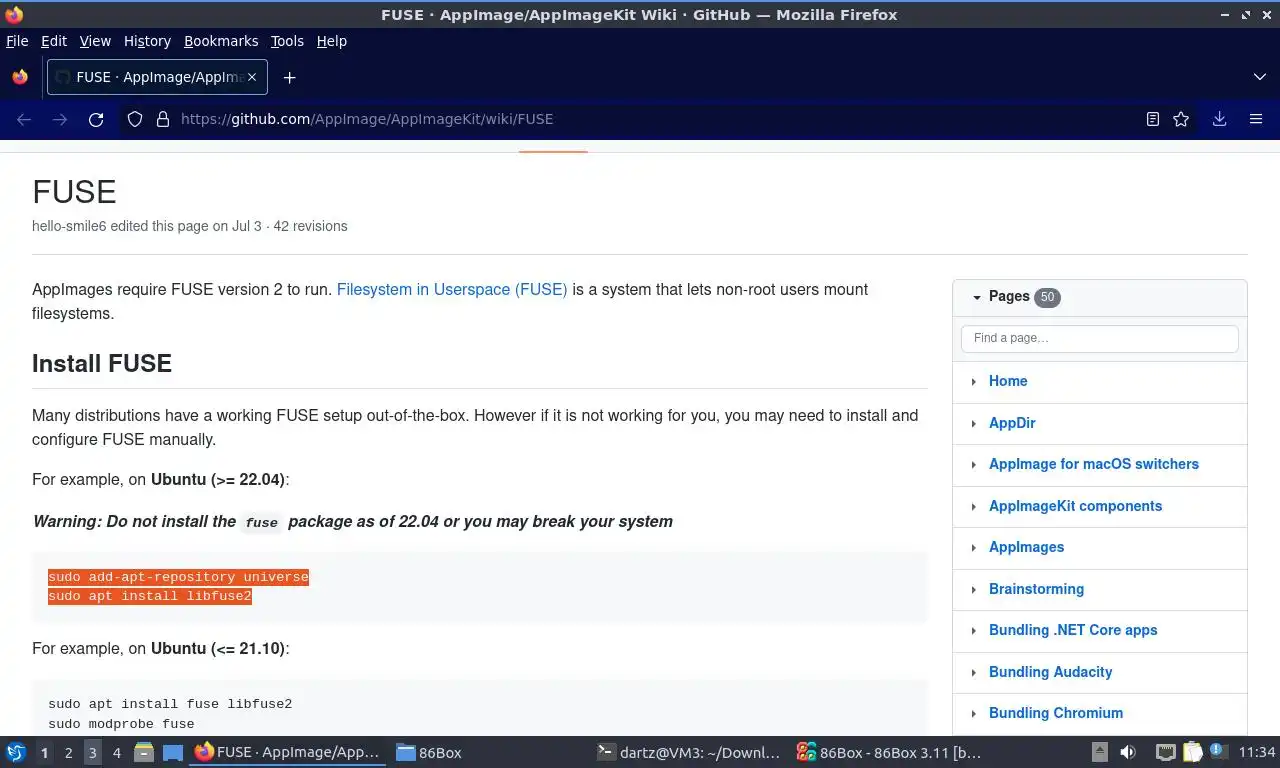The width and height of the screenshot is (1280, 768).
Task: Launch the file manager from taskbar
Action: coord(144,752)
